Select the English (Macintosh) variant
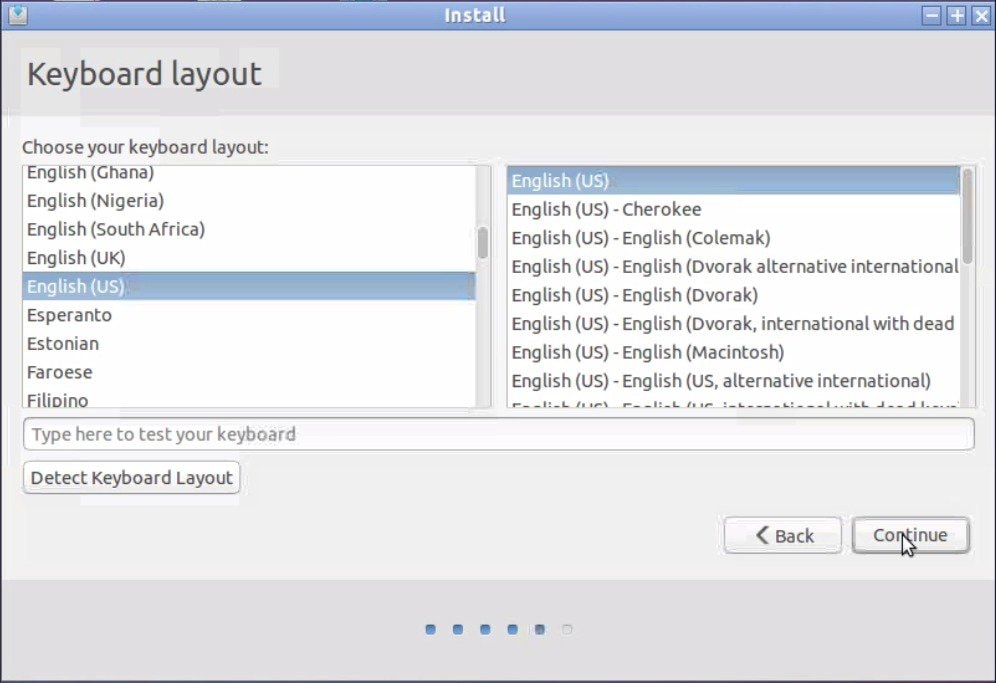Image resolution: width=996 pixels, height=683 pixels. tap(734, 352)
